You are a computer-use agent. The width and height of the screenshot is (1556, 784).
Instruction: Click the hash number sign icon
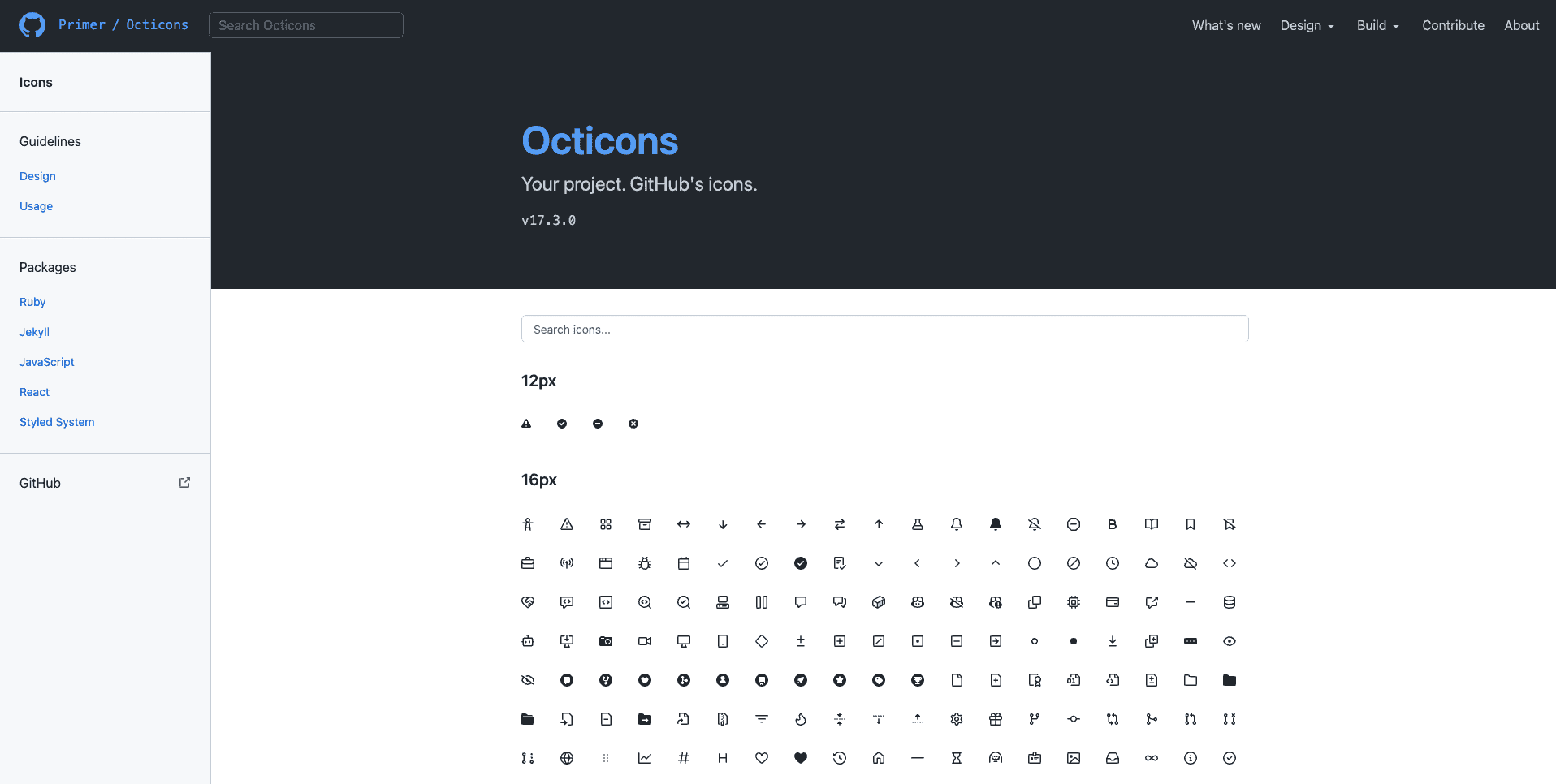click(684, 758)
